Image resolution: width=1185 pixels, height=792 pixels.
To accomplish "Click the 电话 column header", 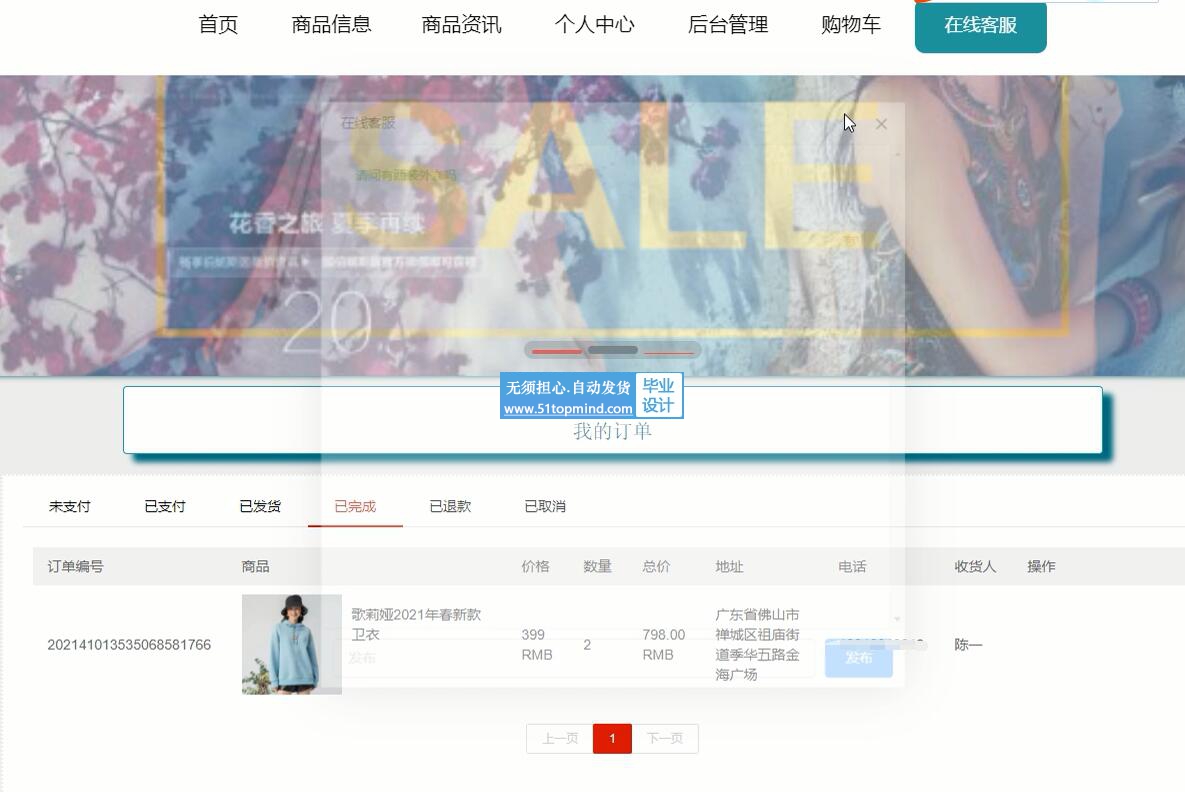I will 852,566.
